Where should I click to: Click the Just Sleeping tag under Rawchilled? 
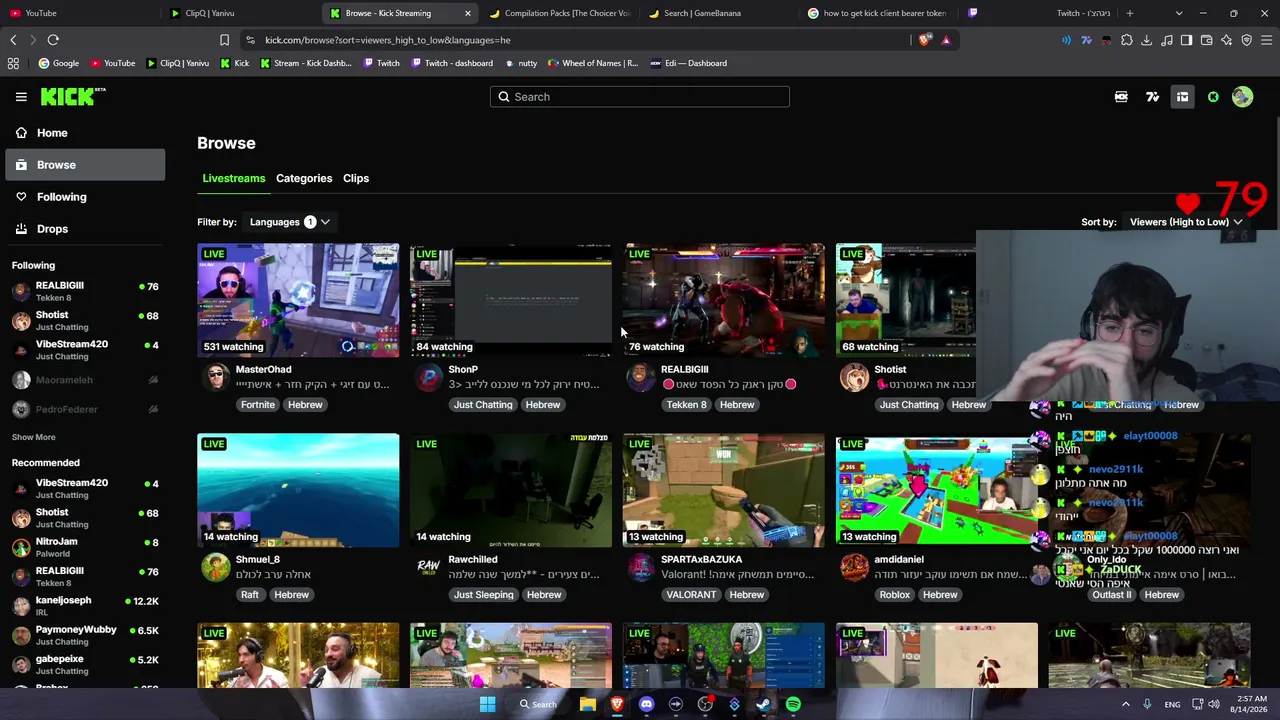(x=483, y=595)
